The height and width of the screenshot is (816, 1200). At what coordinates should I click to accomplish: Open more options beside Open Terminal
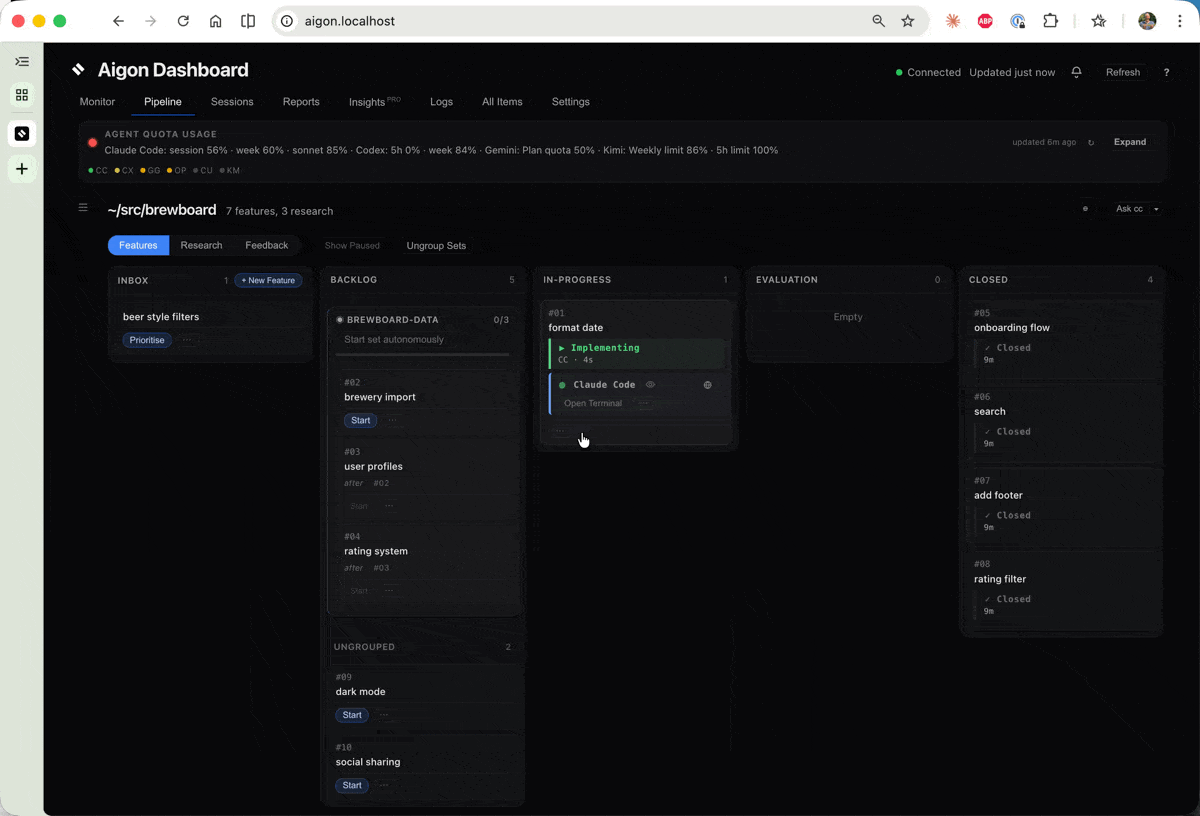click(x=644, y=403)
